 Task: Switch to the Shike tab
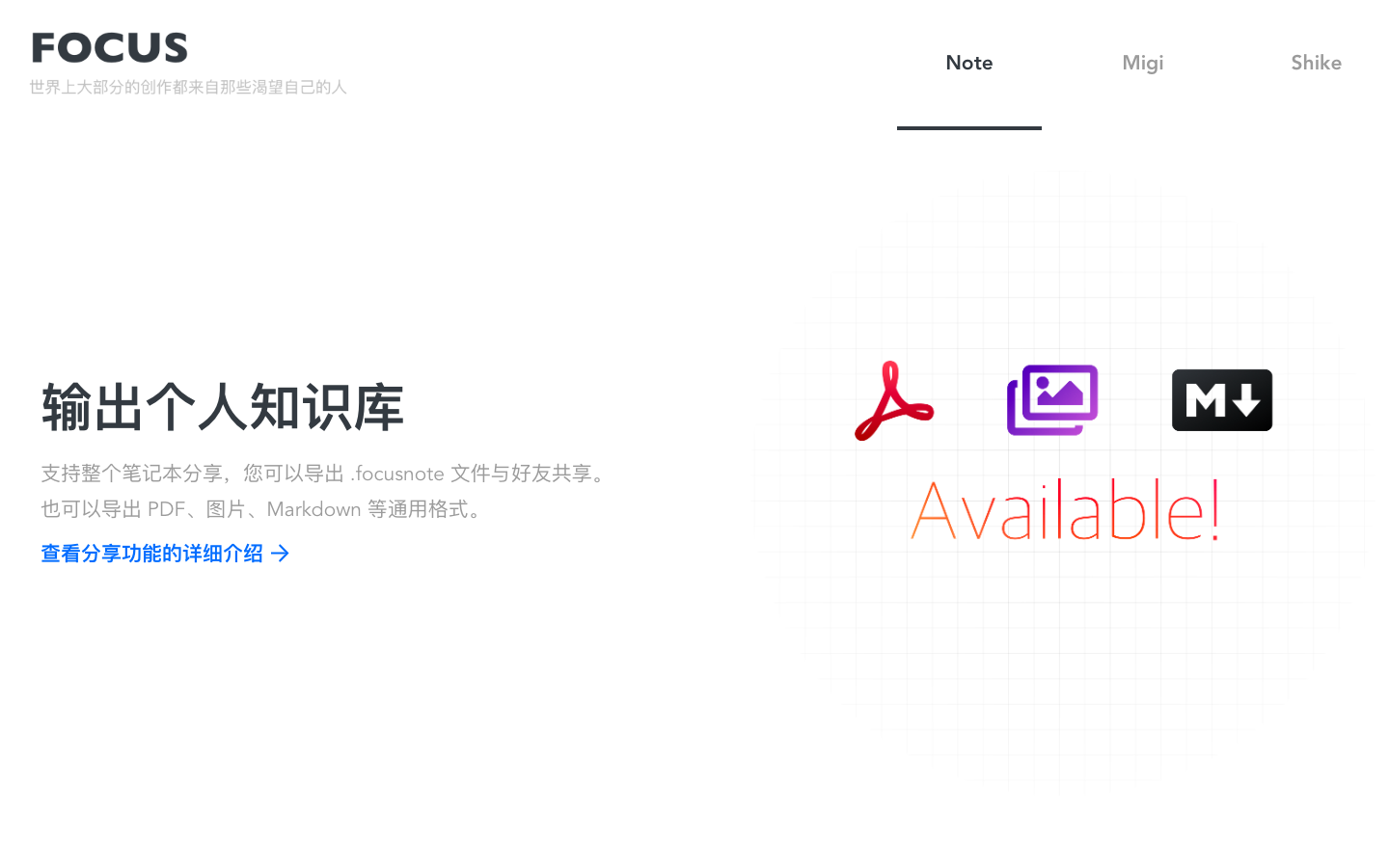(1316, 62)
